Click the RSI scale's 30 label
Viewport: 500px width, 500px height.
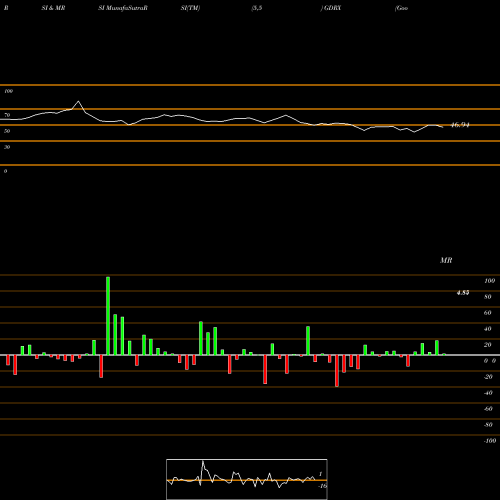coord(7,147)
